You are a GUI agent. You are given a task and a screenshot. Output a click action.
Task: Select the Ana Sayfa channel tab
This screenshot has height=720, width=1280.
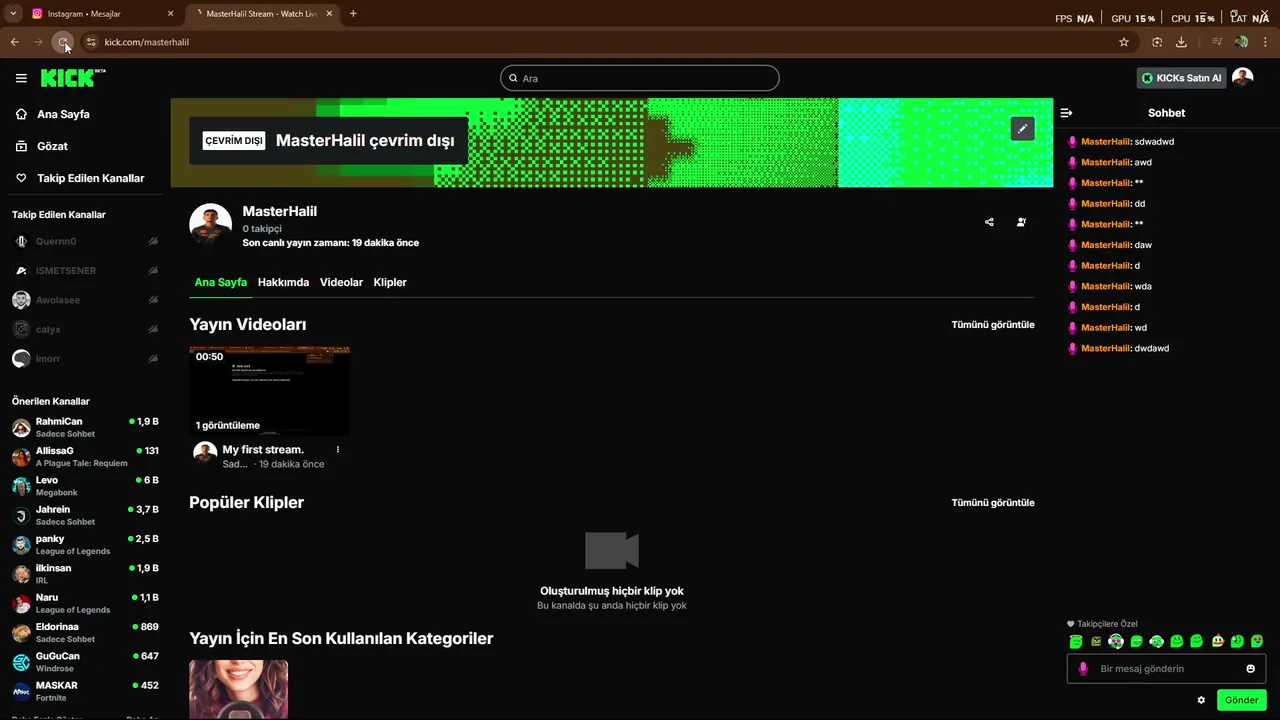[x=220, y=282]
